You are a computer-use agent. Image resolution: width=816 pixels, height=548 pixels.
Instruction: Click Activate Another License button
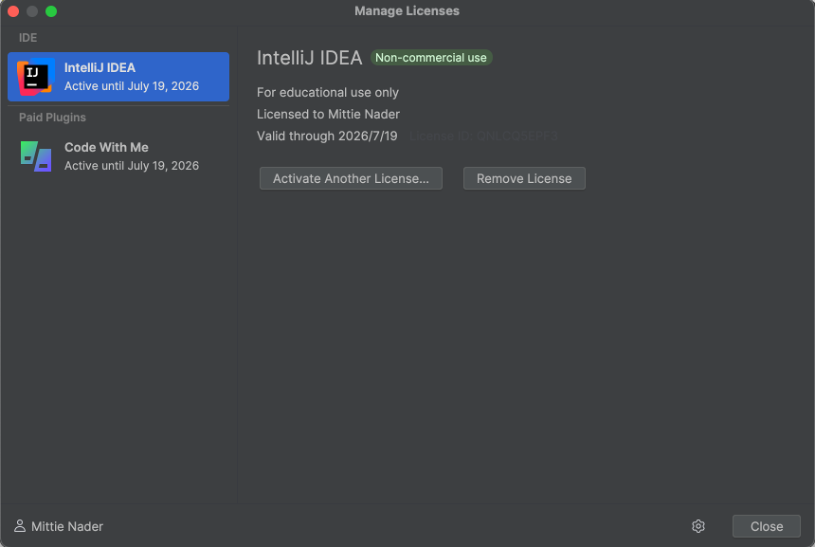pyautogui.click(x=351, y=178)
